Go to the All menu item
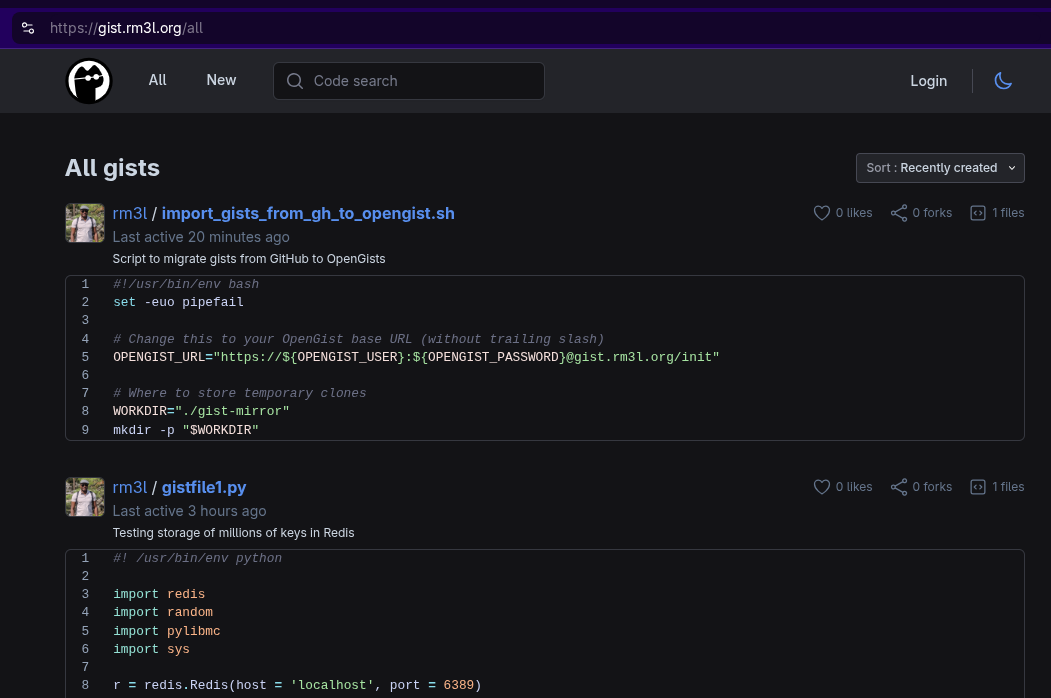 point(158,80)
